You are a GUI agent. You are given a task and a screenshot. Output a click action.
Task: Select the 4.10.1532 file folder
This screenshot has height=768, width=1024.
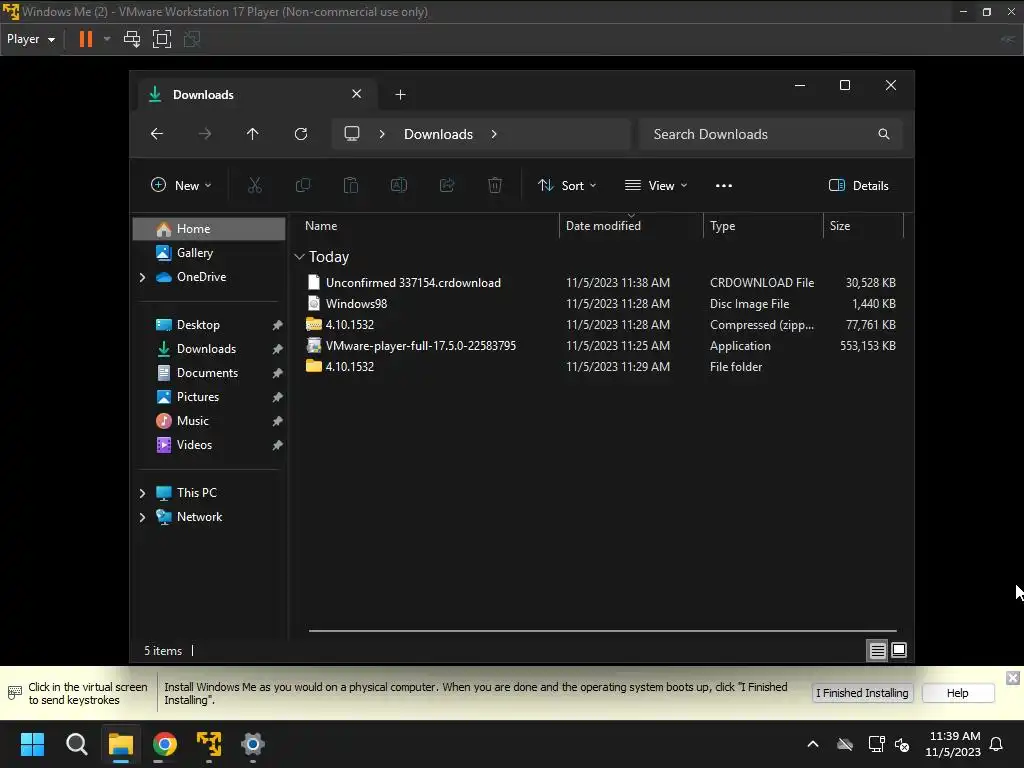(x=600, y=366)
